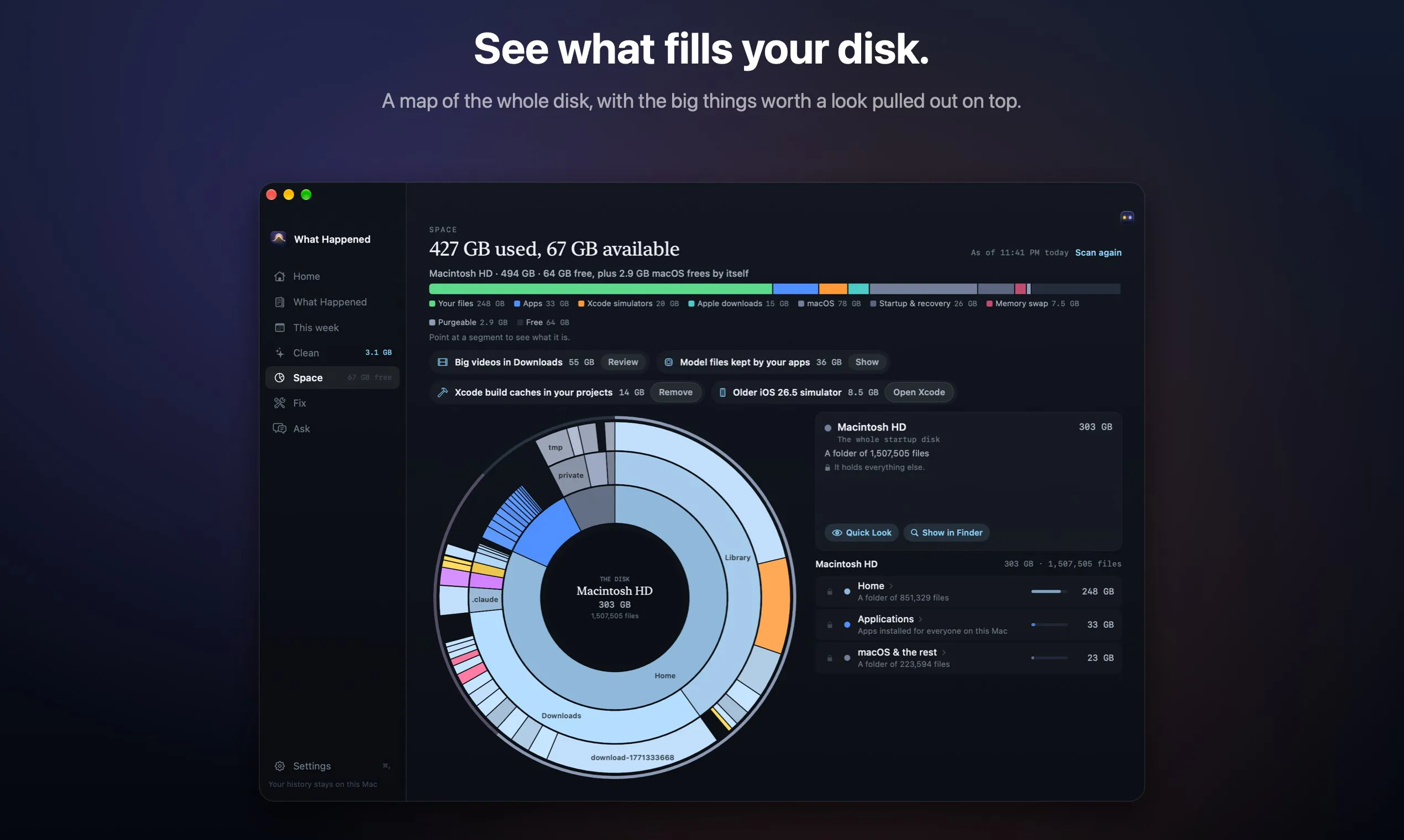Click Show in Finder button

(946, 533)
